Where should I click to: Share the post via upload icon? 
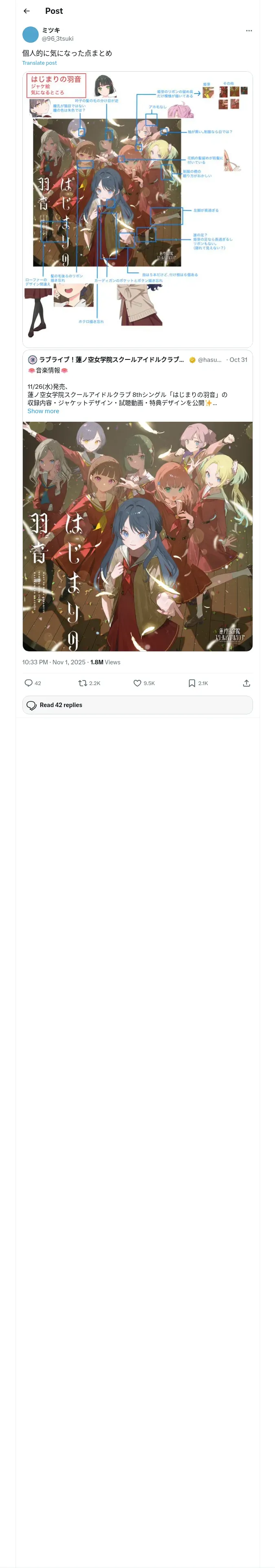(246, 683)
